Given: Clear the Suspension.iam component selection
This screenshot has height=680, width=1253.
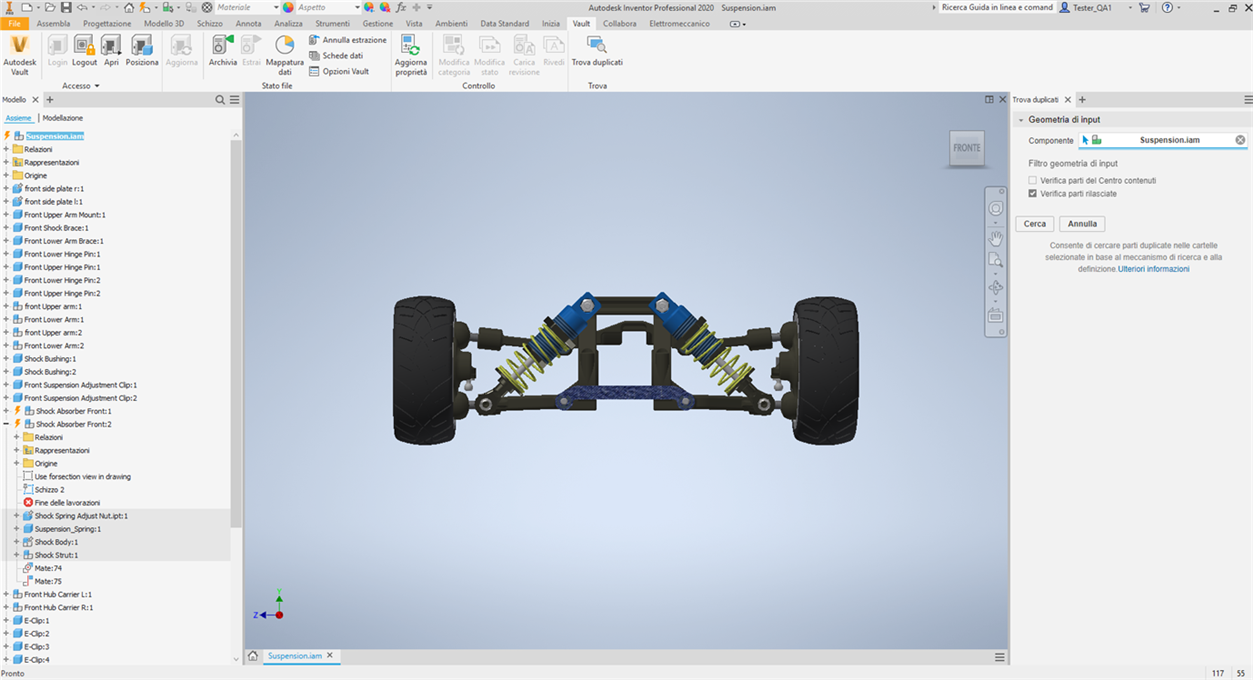Looking at the screenshot, I should pyautogui.click(x=1240, y=140).
